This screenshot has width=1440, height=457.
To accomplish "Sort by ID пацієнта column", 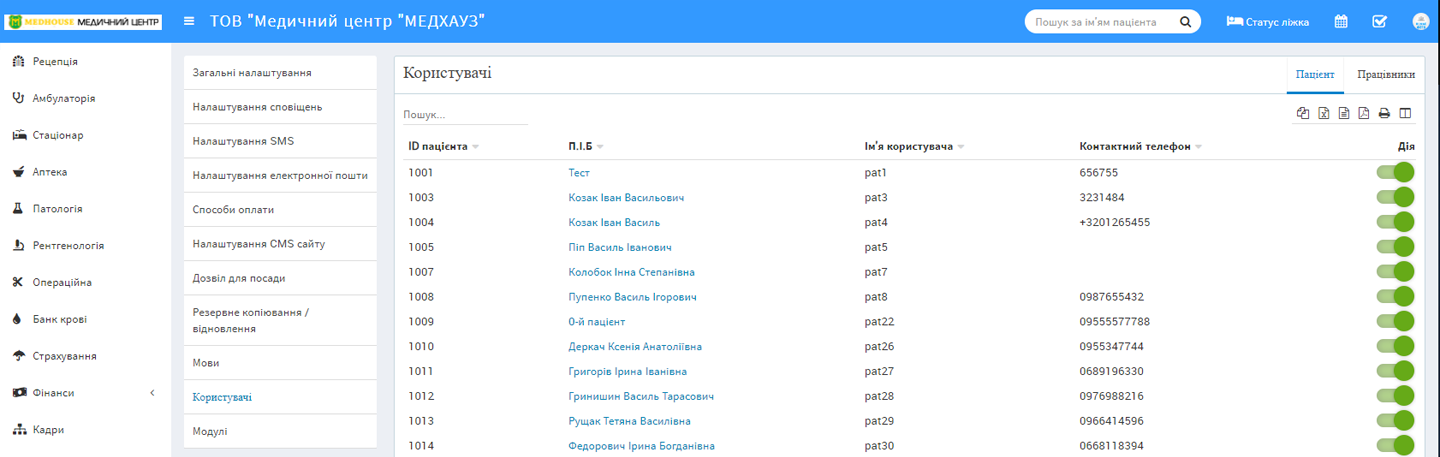I will [x=443, y=147].
